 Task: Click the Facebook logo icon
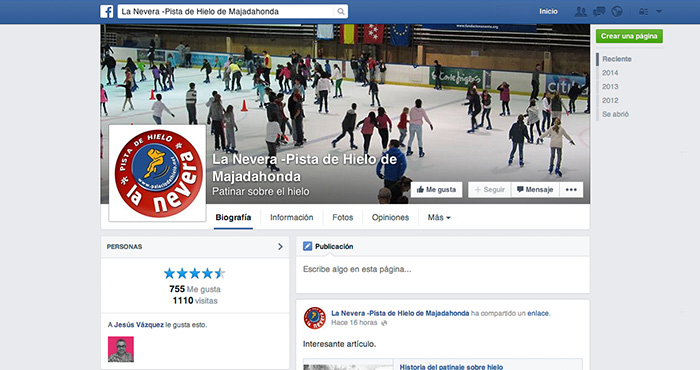tap(106, 12)
